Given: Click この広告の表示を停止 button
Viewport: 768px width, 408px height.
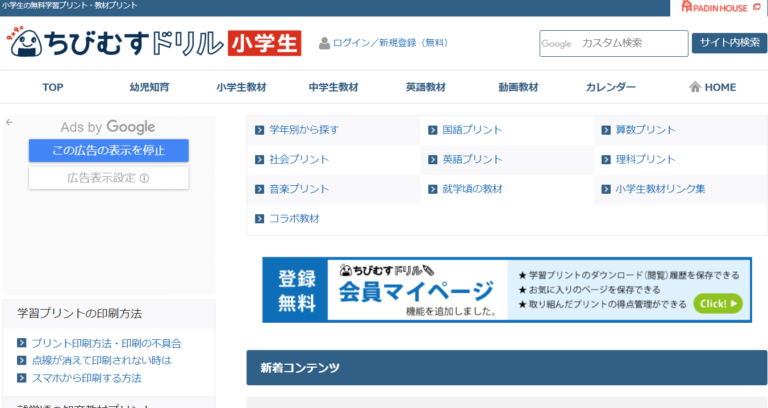Looking at the screenshot, I should tap(109, 150).
